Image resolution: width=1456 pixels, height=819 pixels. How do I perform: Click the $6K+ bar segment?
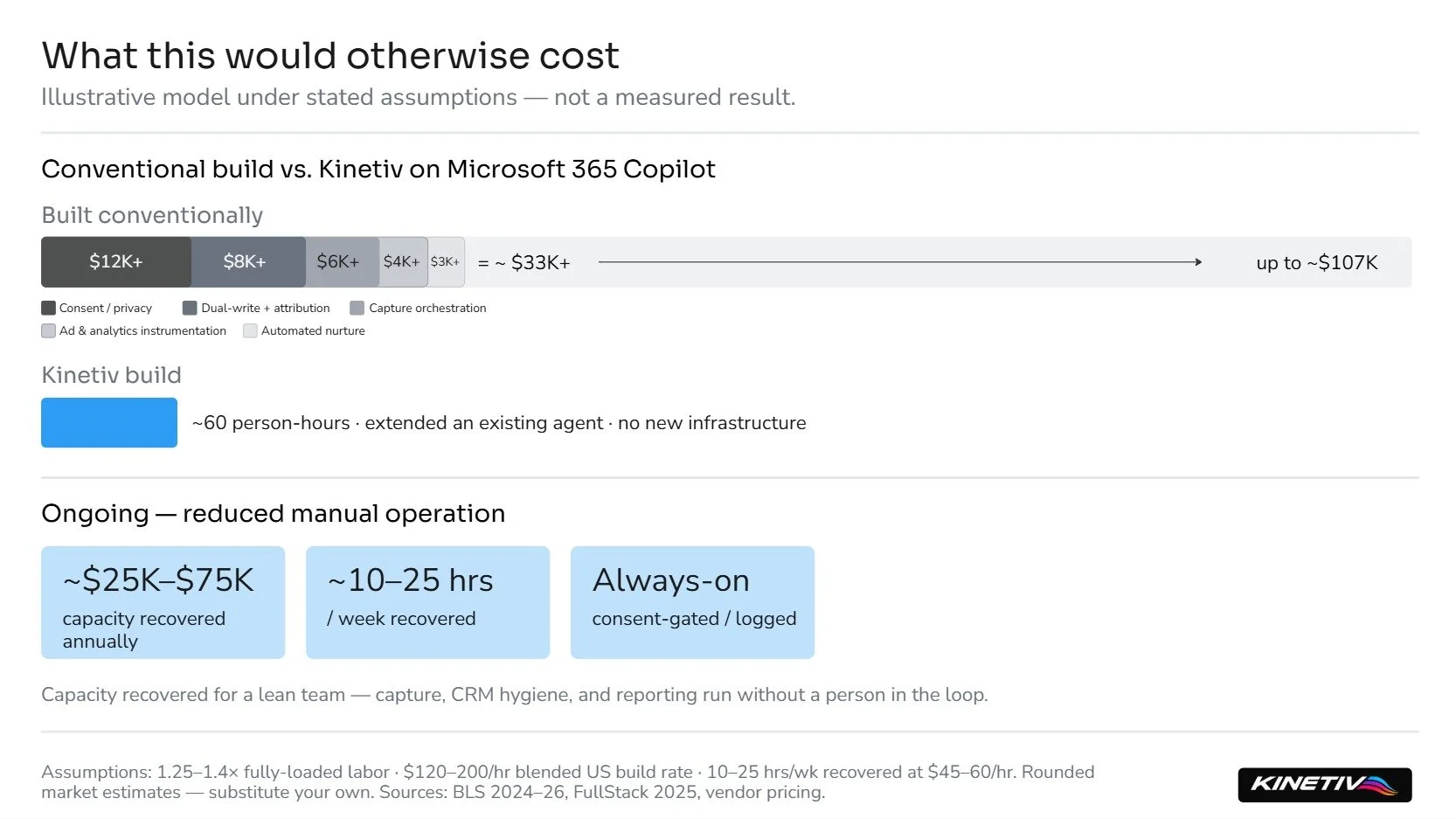pos(343,261)
